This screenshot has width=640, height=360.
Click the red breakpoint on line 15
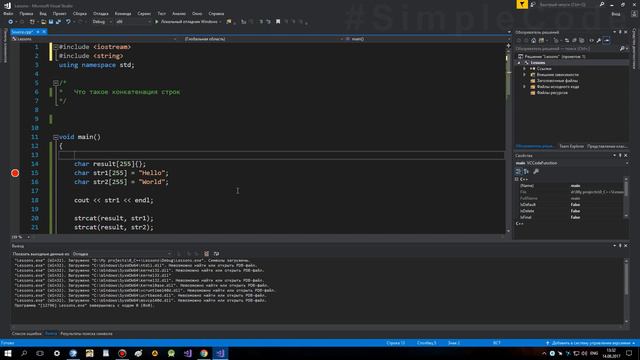pyautogui.click(x=15, y=173)
